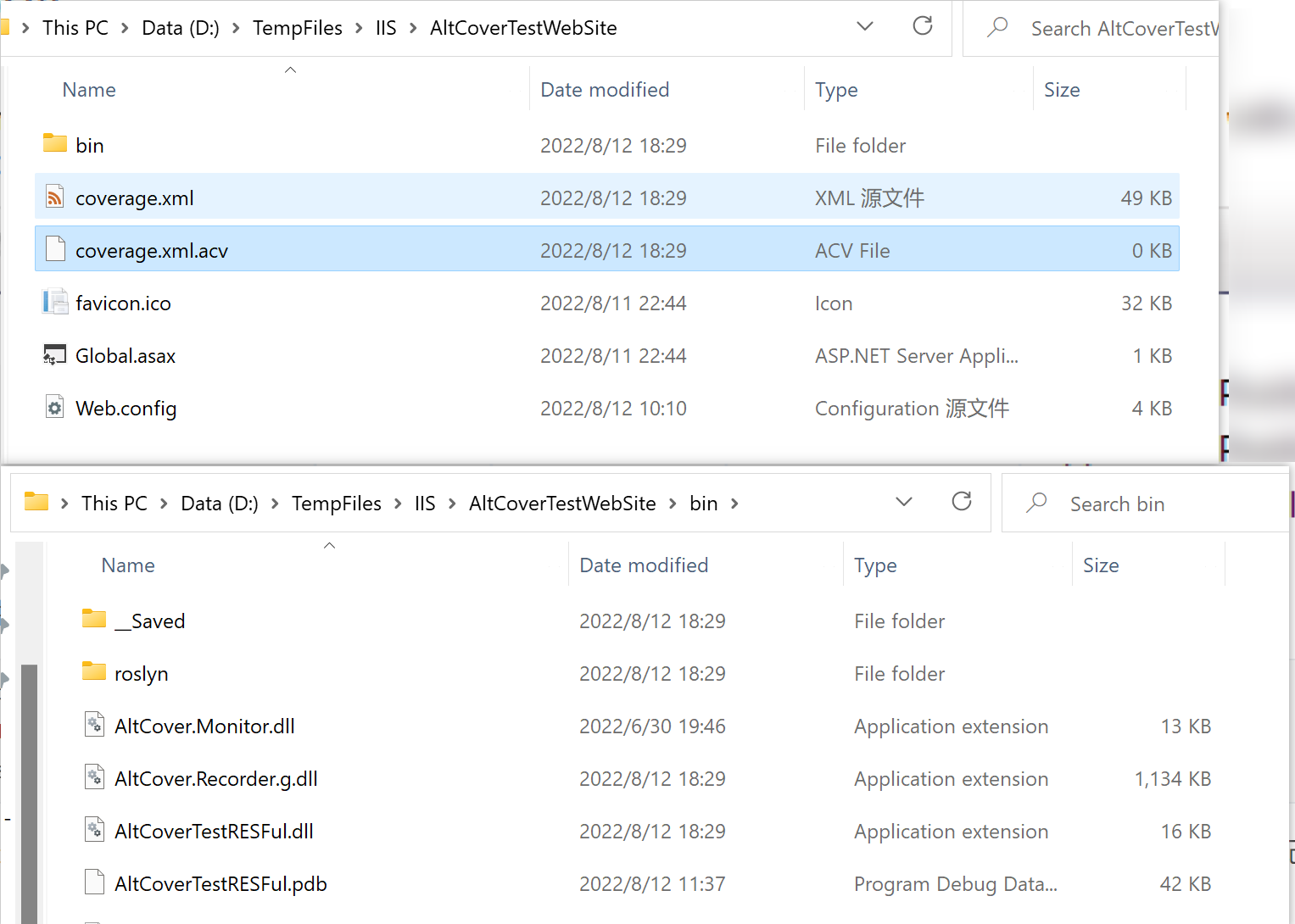
Task: Expand chevron after IIS in top address bar
Action: pos(413,28)
